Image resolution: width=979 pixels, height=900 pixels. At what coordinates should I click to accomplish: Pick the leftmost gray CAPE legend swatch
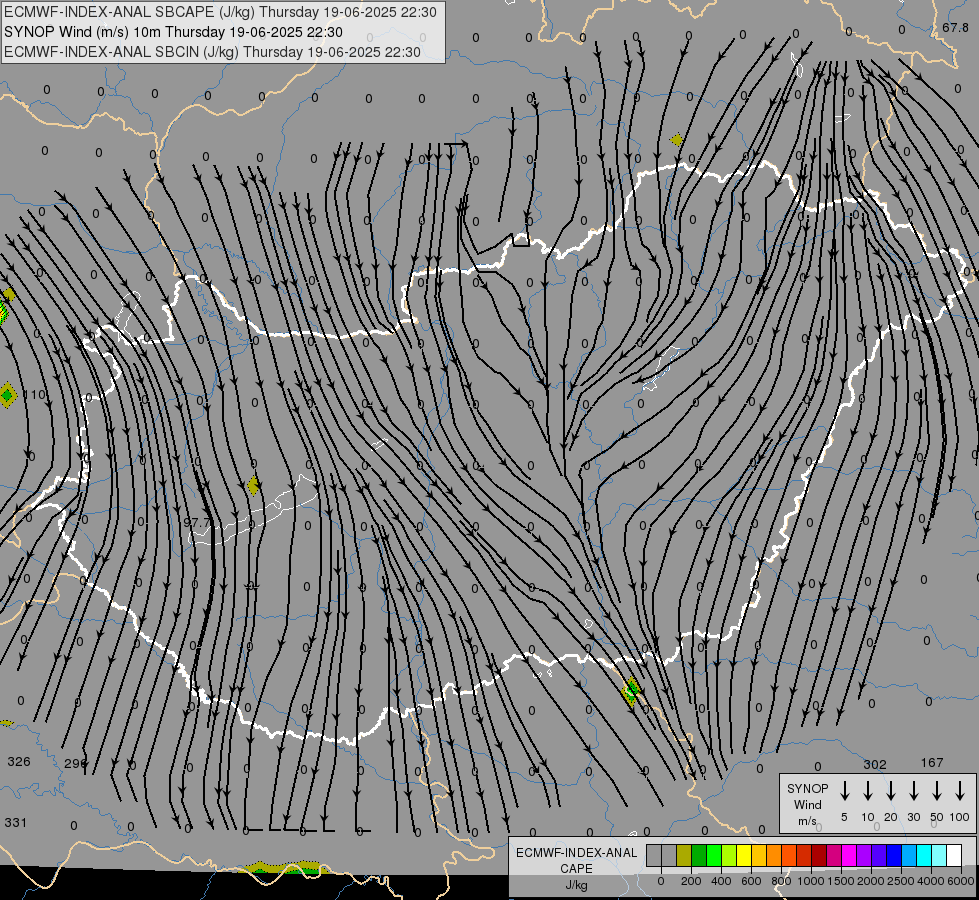click(654, 855)
